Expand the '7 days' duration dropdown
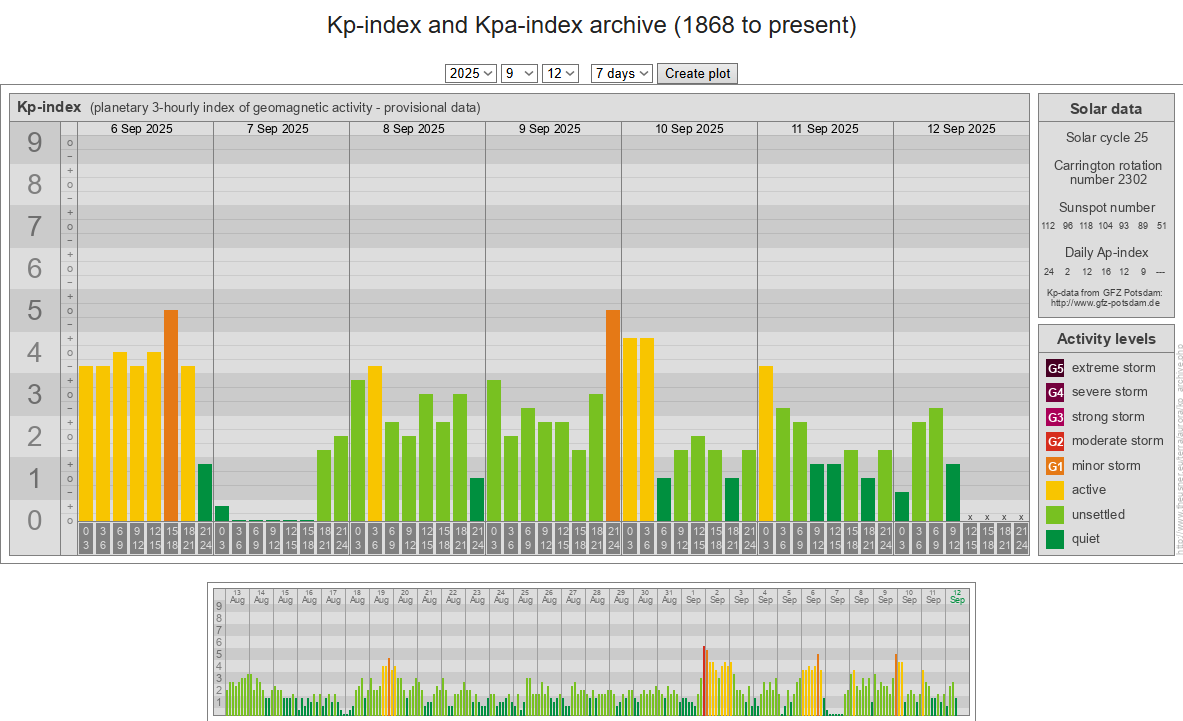 coord(621,73)
